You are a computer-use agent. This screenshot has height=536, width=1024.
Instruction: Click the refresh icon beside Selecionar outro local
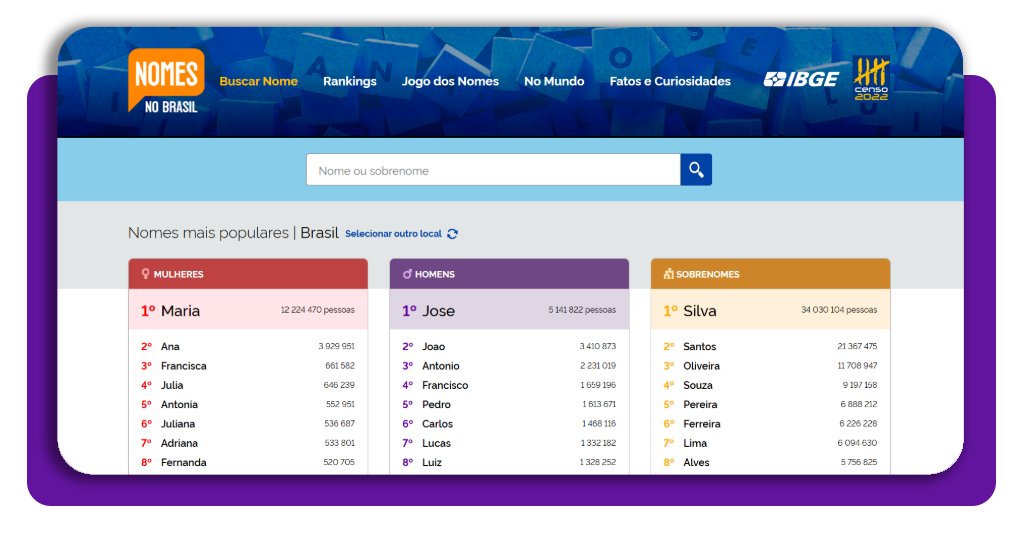point(453,234)
